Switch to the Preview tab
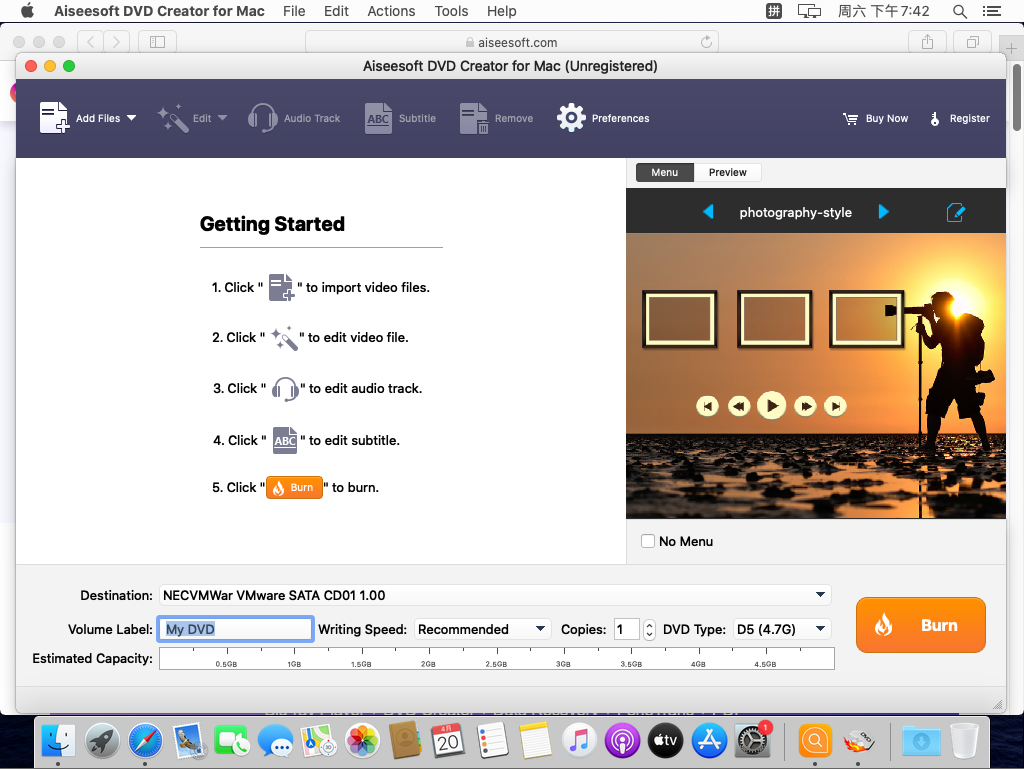The width and height of the screenshot is (1024, 769). pos(727,172)
